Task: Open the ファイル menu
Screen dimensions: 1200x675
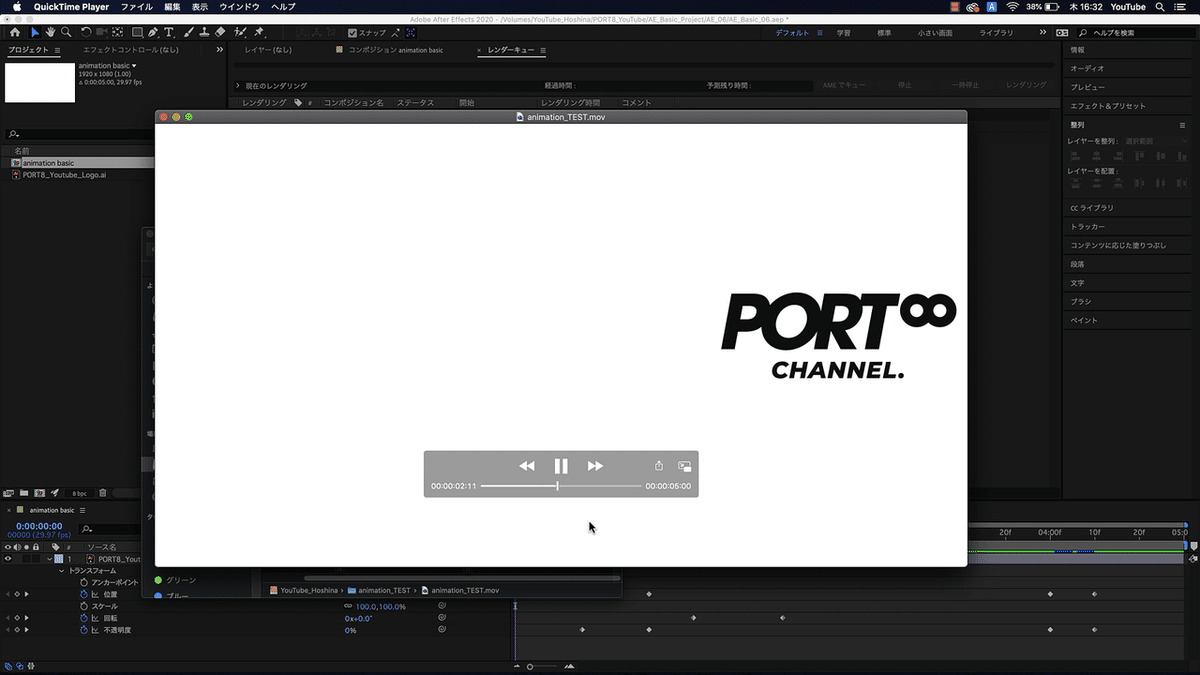Action: [136, 7]
